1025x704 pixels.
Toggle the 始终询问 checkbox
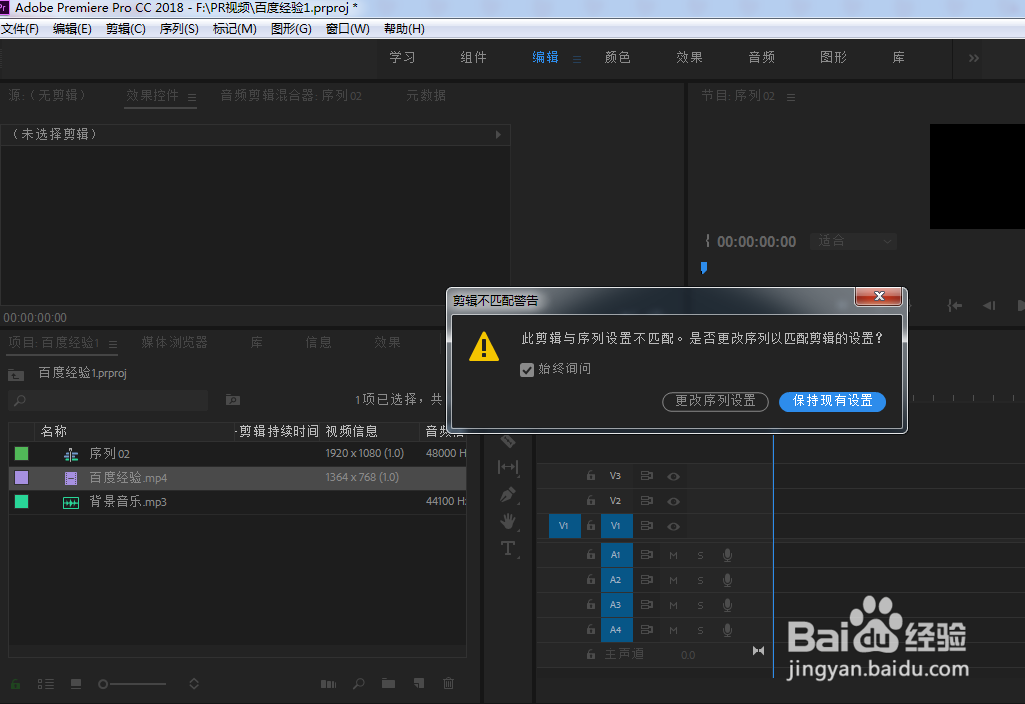coord(527,370)
